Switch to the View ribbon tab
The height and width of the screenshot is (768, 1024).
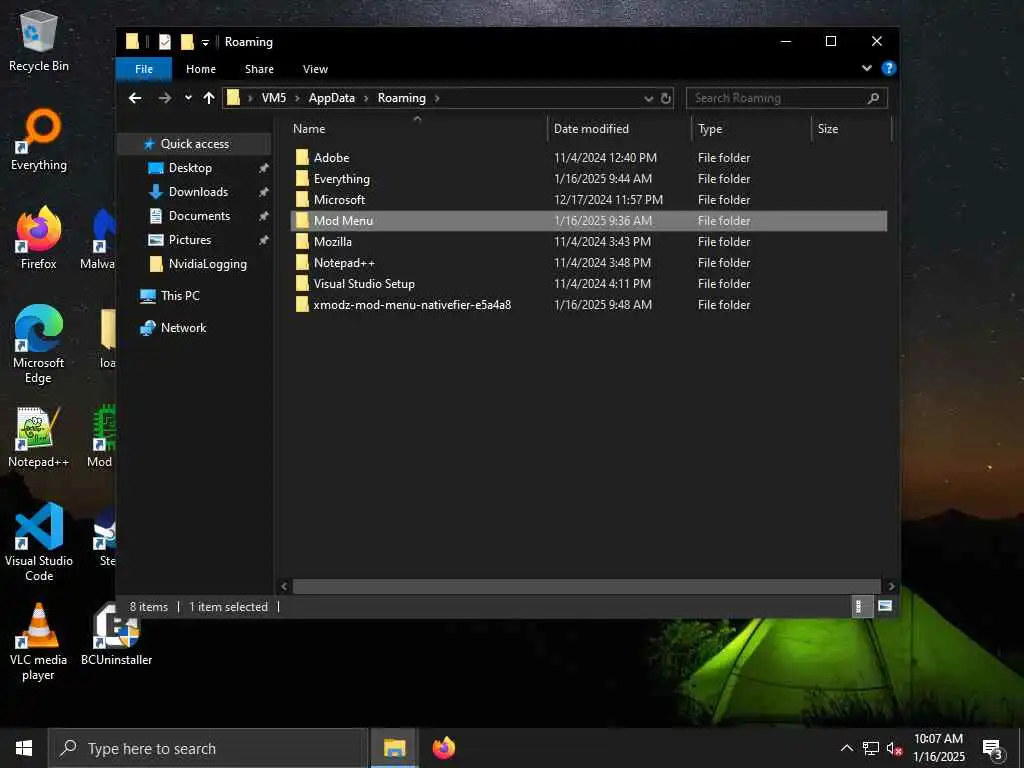coord(315,69)
